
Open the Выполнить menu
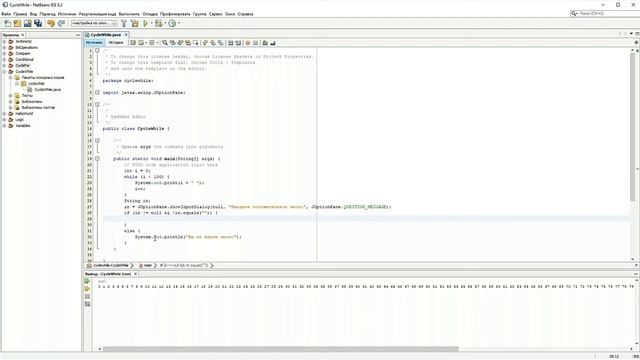(x=129, y=14)
